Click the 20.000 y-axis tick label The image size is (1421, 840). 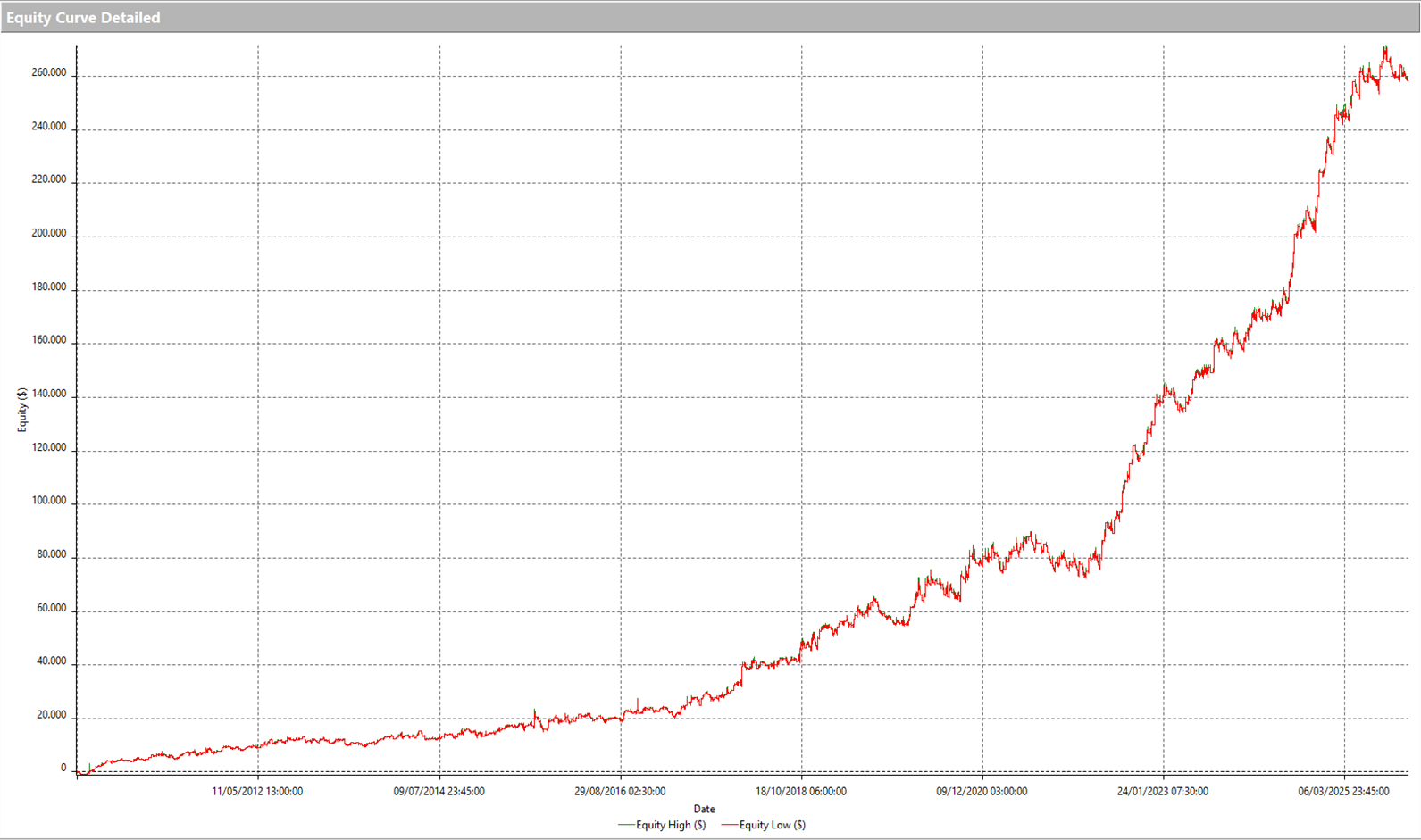(x=51, y=715)
